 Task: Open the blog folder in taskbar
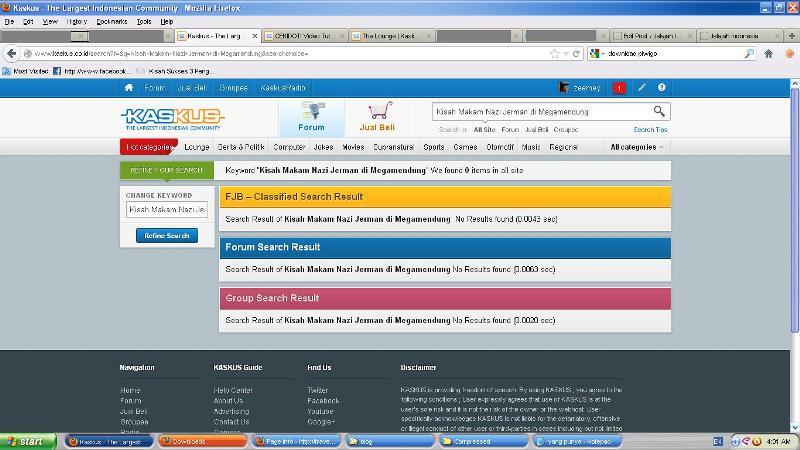390,441
